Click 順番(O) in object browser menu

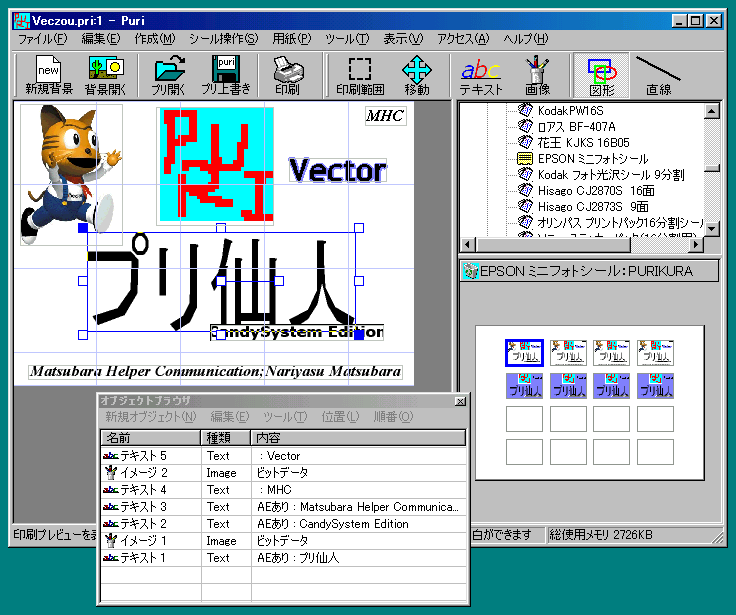[393, 416]
